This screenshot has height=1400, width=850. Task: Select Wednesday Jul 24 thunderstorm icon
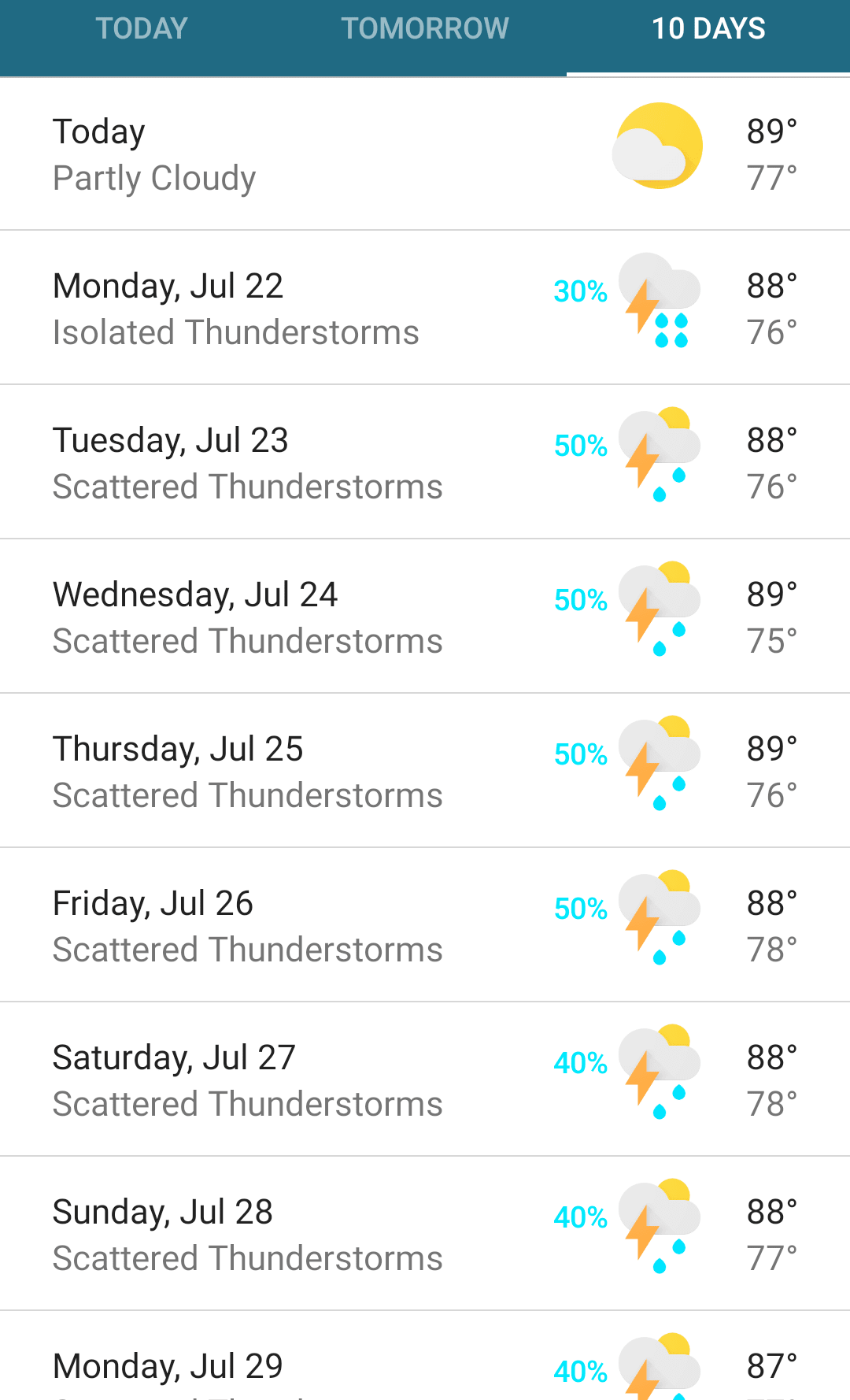(659, 609)
